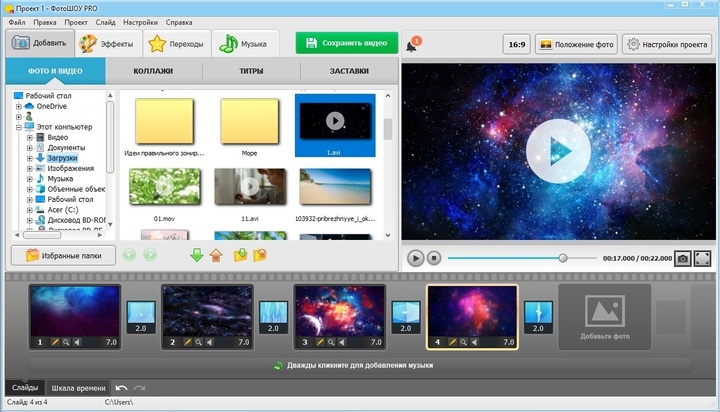Expand the Видео tree node
The width and height of the screenshot is (720, 412).
[29, 137]
